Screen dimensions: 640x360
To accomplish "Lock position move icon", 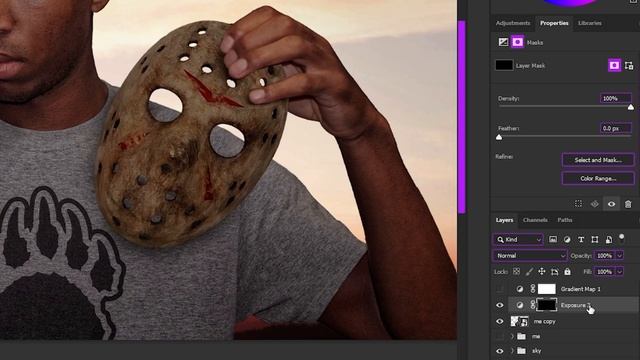I will [542, 271].
